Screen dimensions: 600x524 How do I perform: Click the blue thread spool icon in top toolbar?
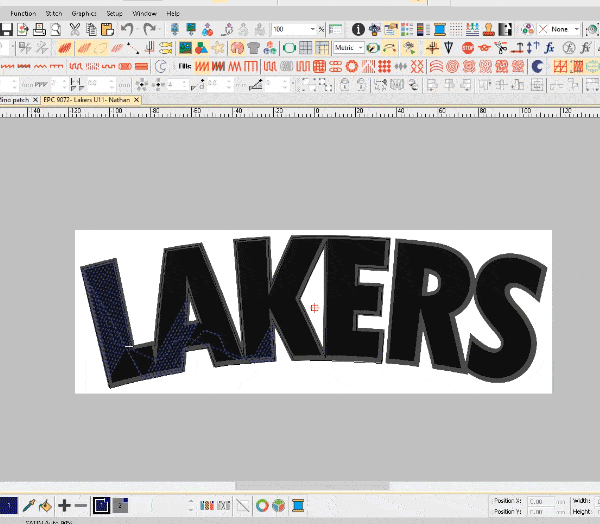tap(440, 29)
